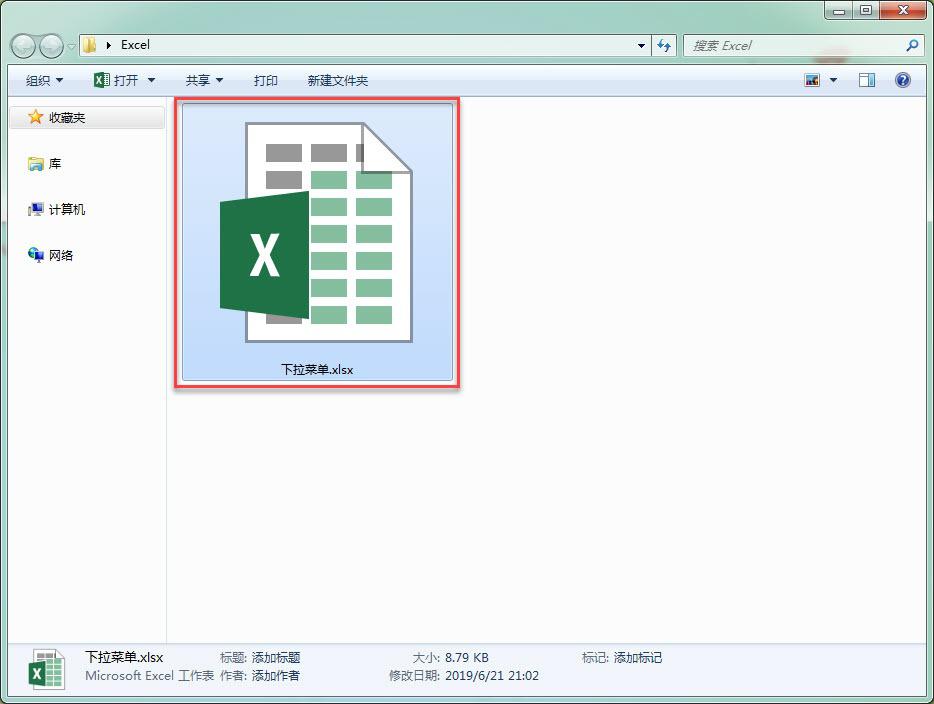Click the modified date 2019/6/21 21:02
This screenshot has width=934, height=704.
pyautogui.click(x=491, y=675)
